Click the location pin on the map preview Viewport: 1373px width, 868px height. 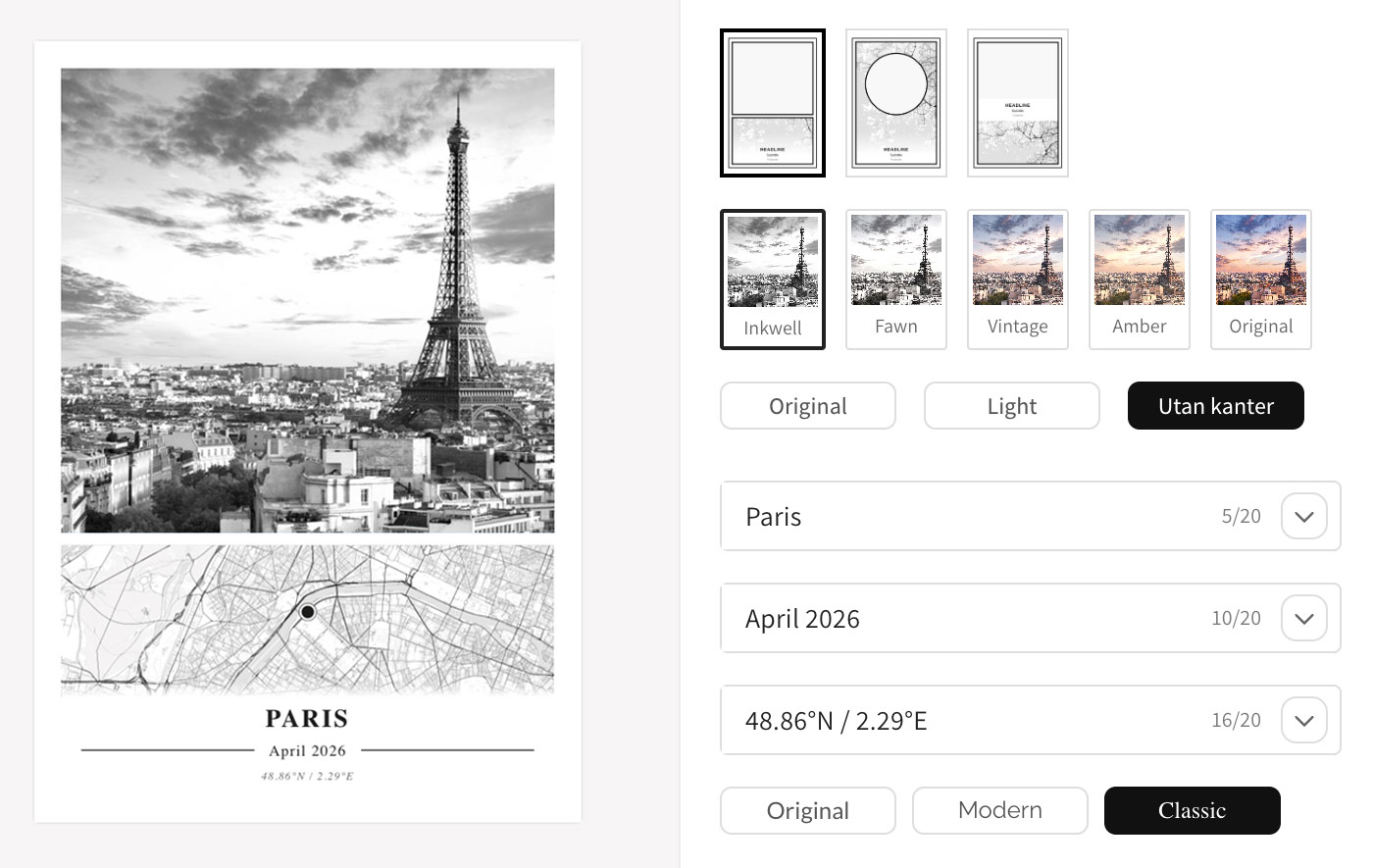click(x=308, y=612)
